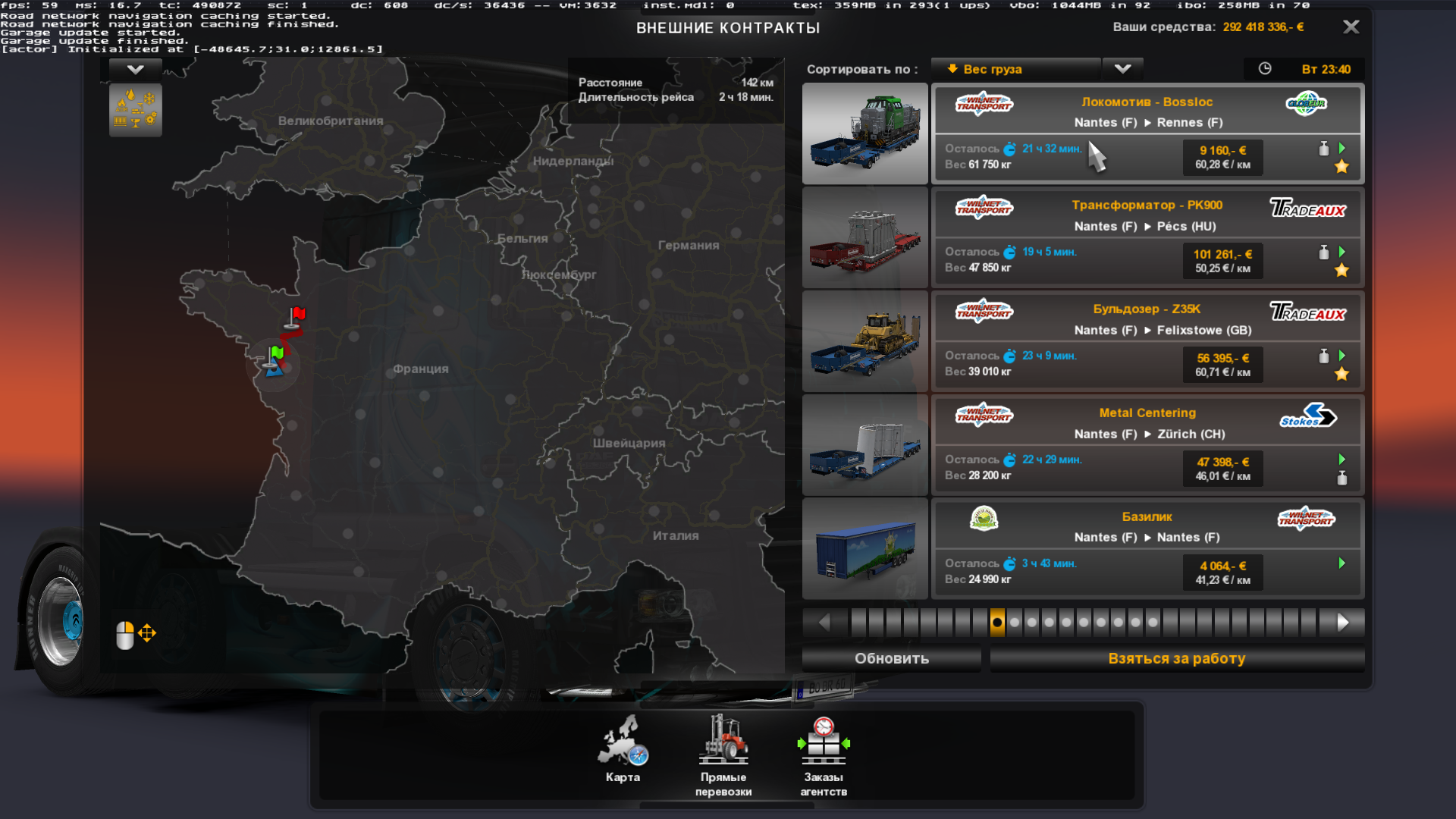Select the Базилик contract
The width and height of the screenshot is (1456, 819).
(x=1147, y=549)
